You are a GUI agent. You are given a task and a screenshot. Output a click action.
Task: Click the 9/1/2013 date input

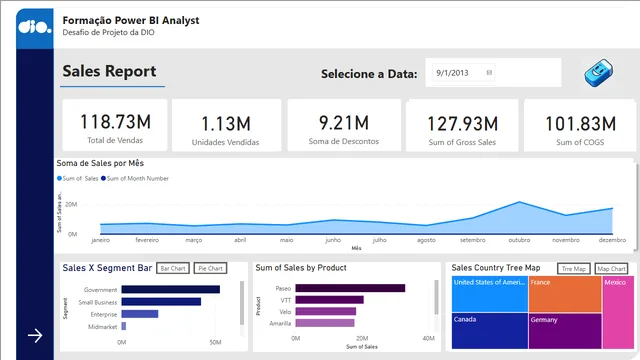(x=463, y=73)
